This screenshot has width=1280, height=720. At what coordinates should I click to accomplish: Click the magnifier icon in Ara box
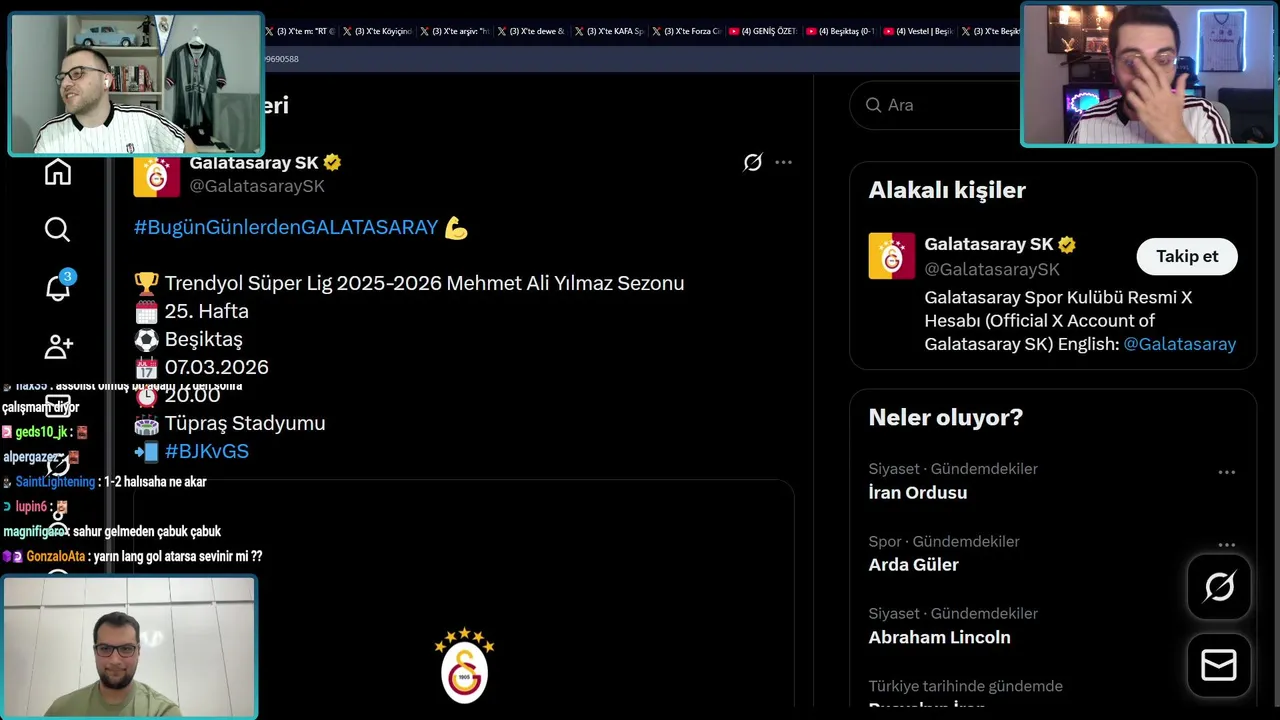873,105
